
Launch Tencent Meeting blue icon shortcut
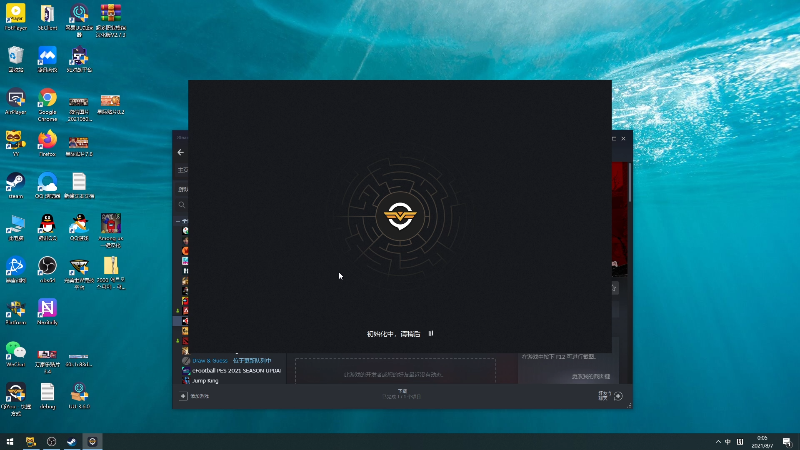pos(47,59)
